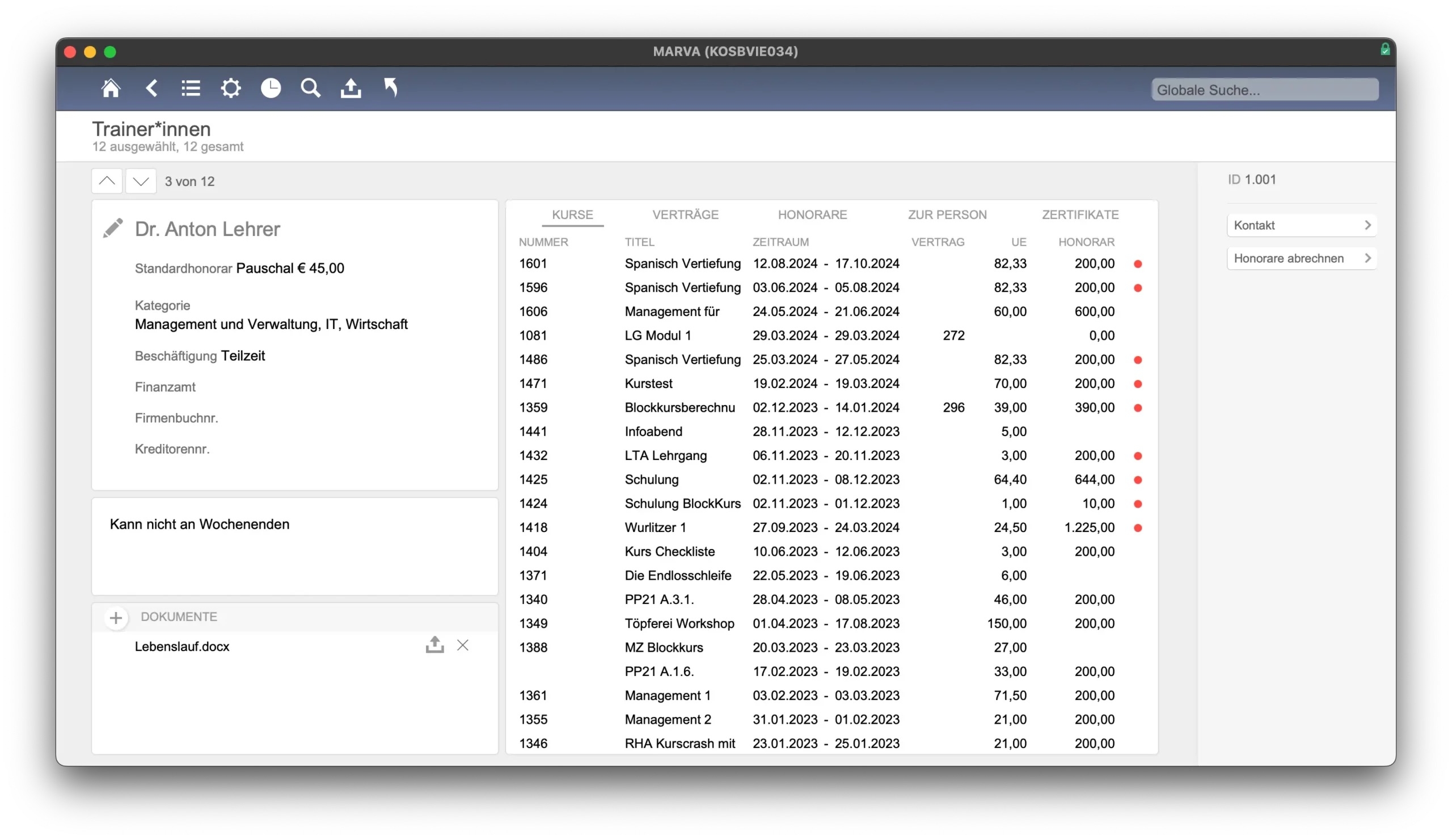Export the Lebenslauf.docx document
1452x840 pixels.
[x=434, y=645]
